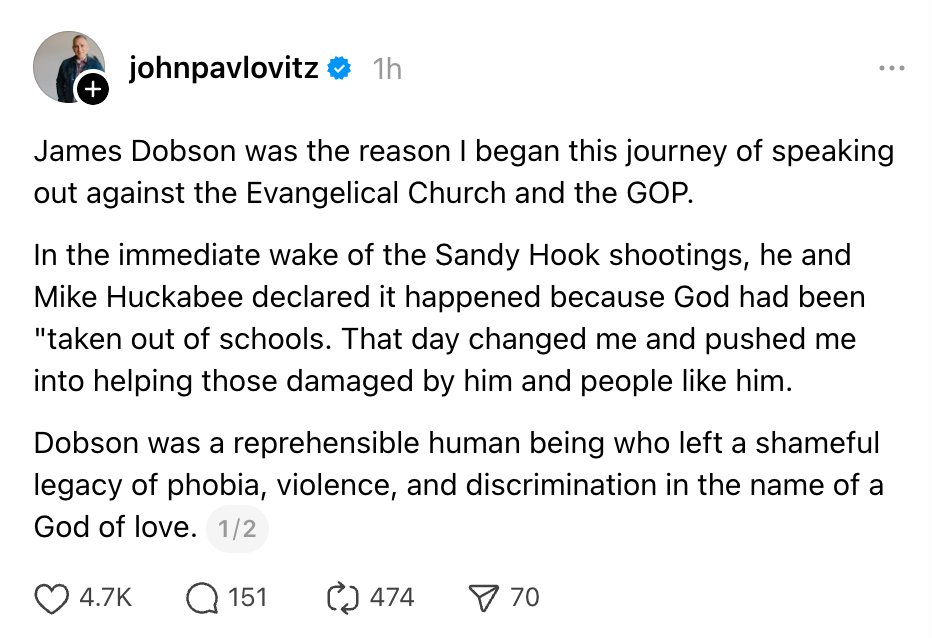Follow johnpavlovitz via the plus badge
This screenshot has height=638, width=932.
point(93,90)
